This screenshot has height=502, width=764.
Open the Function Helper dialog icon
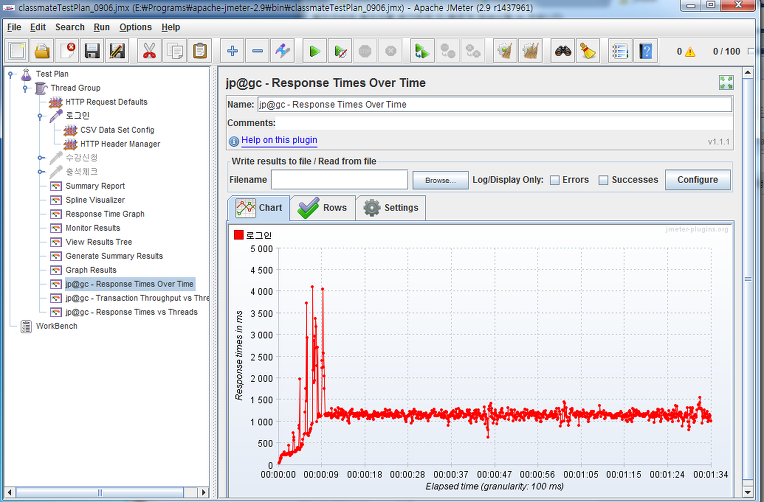click(620, 51)
